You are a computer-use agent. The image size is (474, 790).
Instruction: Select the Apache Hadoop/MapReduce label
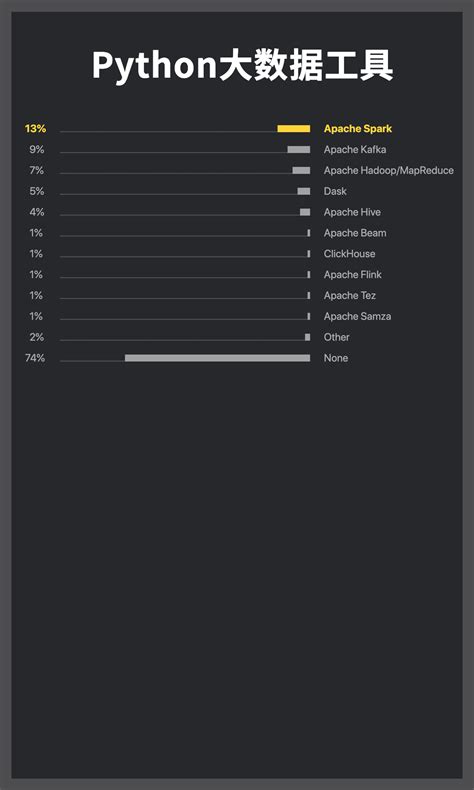(x=388, y=171)
